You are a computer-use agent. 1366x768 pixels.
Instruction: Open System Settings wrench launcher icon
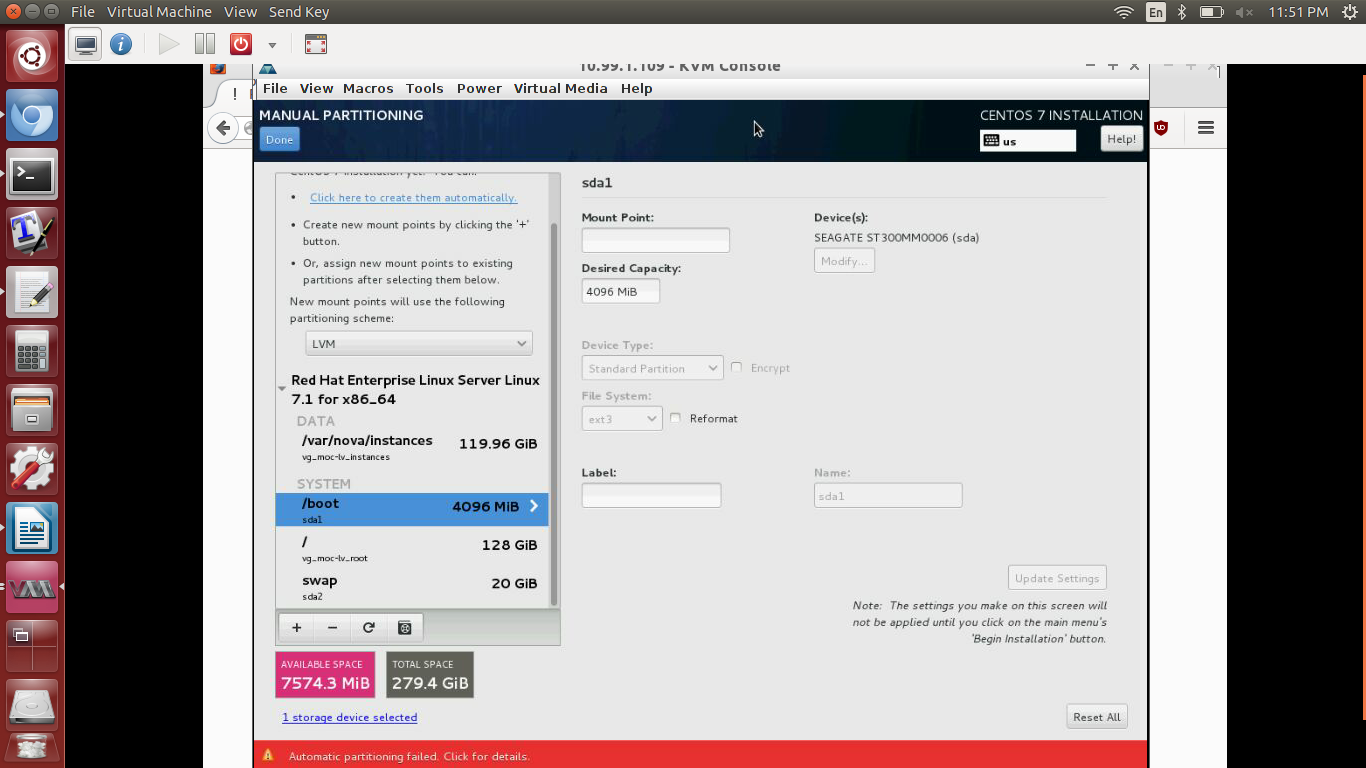pyautogui.click(x=32, y=469)
